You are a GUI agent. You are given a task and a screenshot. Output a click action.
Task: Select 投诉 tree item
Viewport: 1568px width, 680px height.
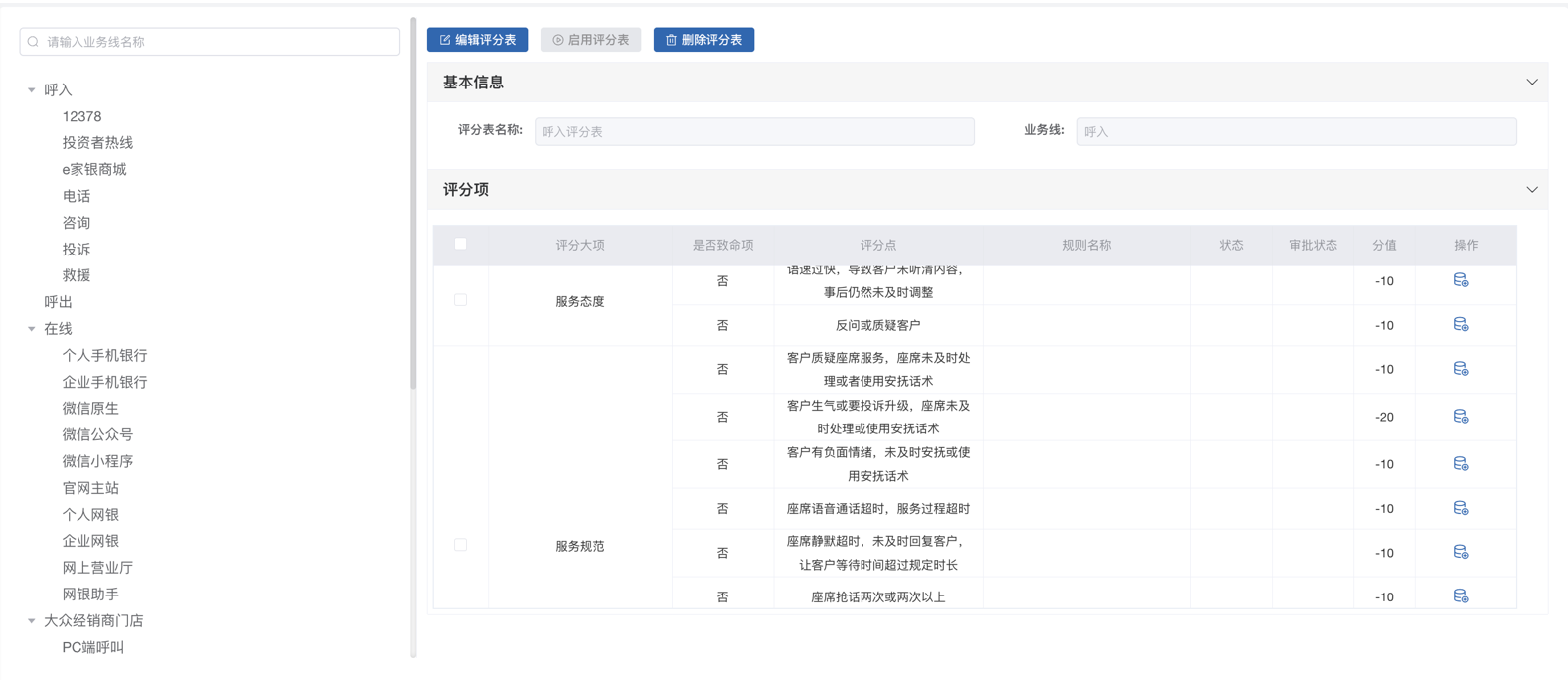[x=77, y=250]
